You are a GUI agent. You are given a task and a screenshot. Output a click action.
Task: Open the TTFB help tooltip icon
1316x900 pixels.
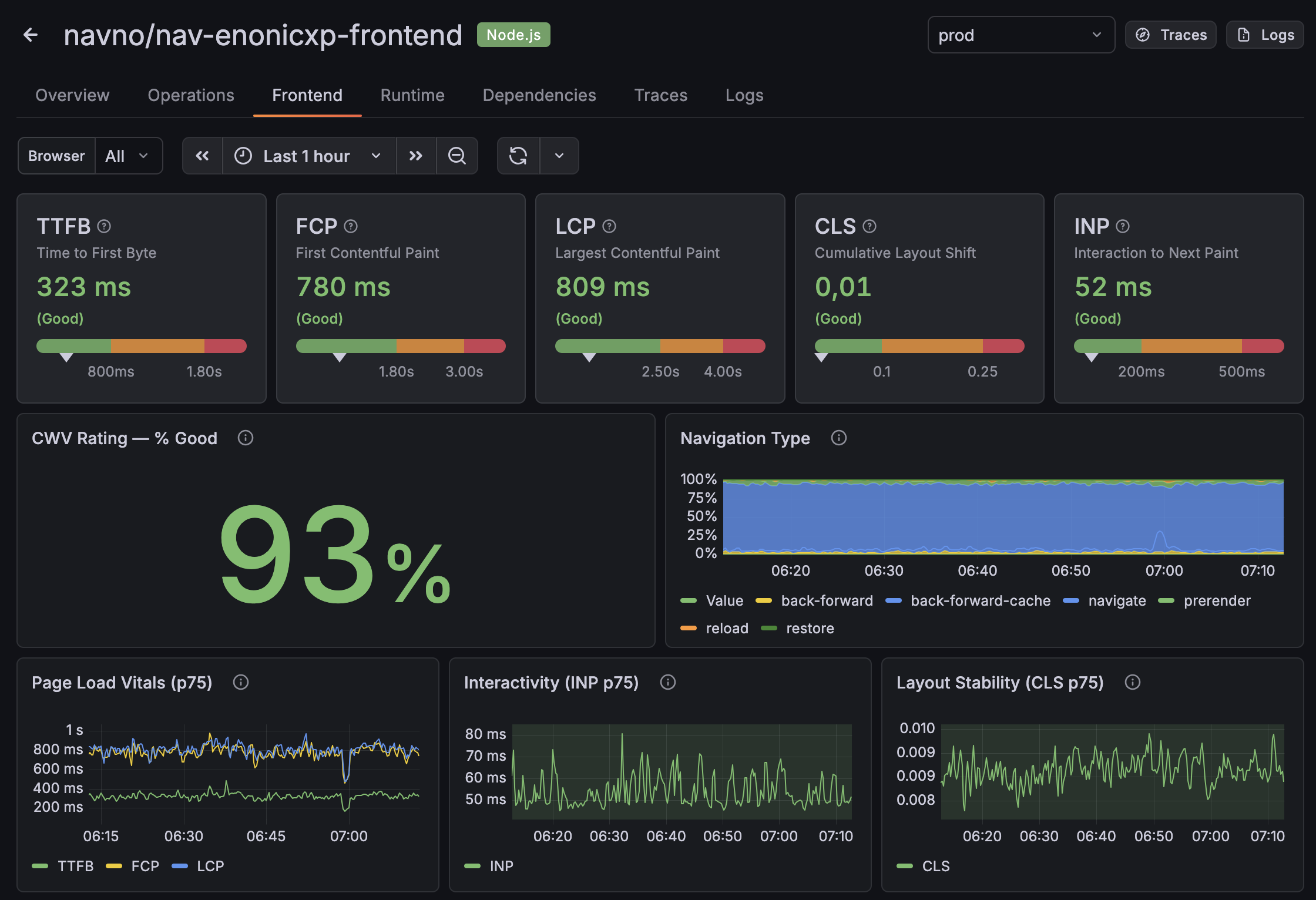point(104,226)
